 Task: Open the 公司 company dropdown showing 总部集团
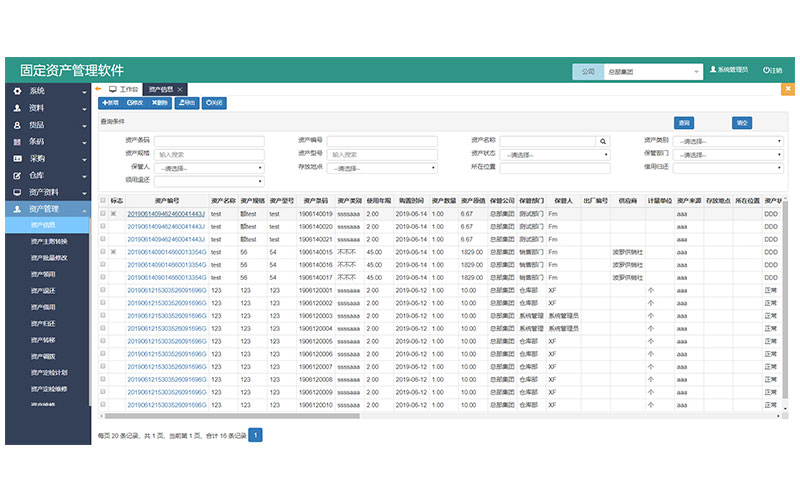pos(654,71)
